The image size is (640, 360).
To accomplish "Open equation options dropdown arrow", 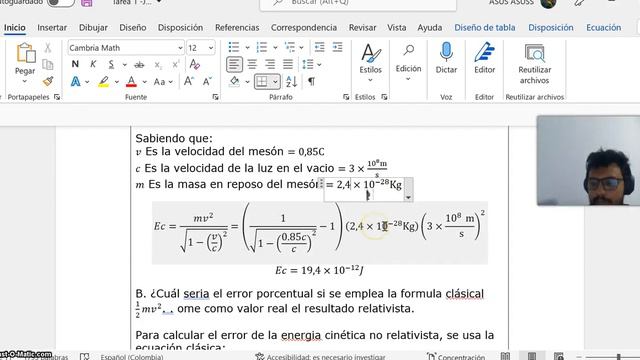I will point(408,198).
